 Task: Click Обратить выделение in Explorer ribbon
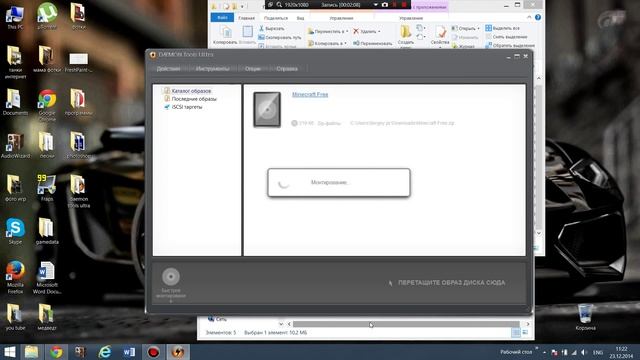(x=510, y=45)
